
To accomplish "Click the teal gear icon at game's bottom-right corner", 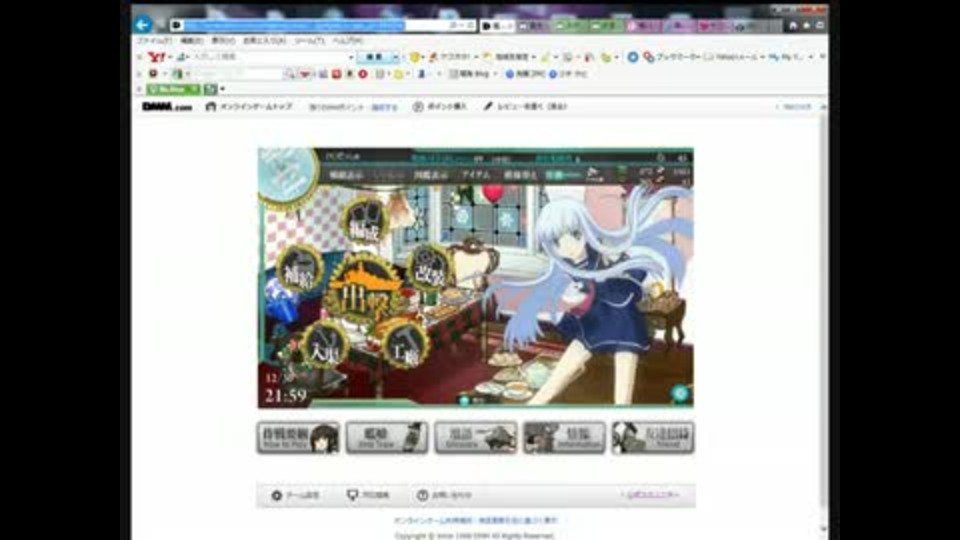I will pyautogui.click(x=680, y=393).
